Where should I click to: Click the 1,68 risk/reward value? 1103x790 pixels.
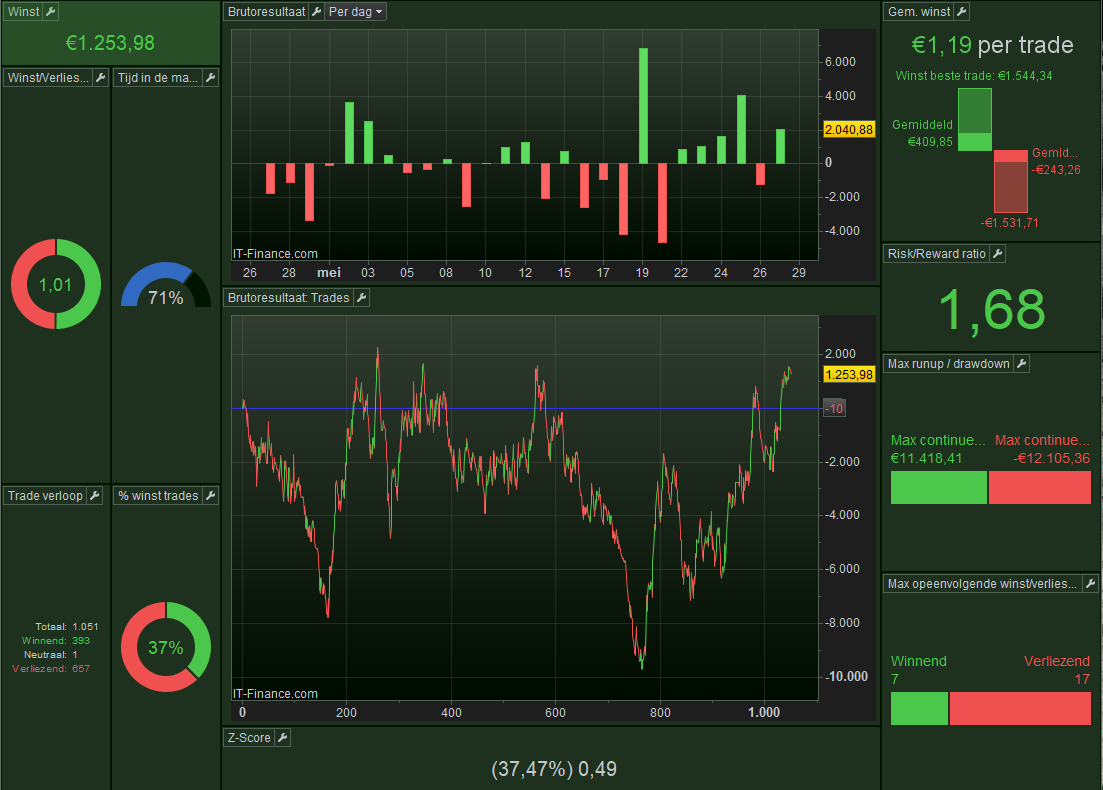pyautogui.click(x=992, y=309)
